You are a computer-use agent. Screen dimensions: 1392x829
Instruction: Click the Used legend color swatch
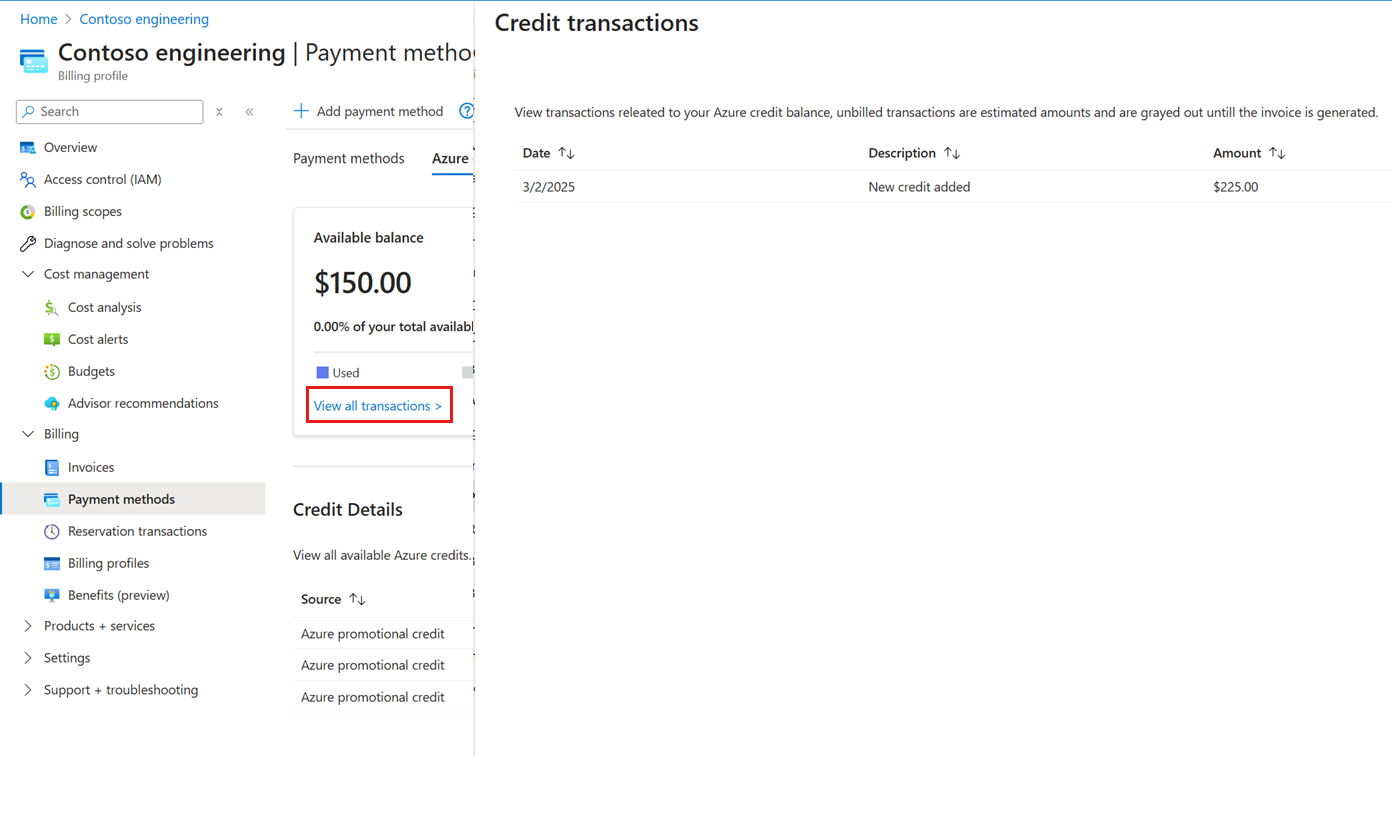321,371
